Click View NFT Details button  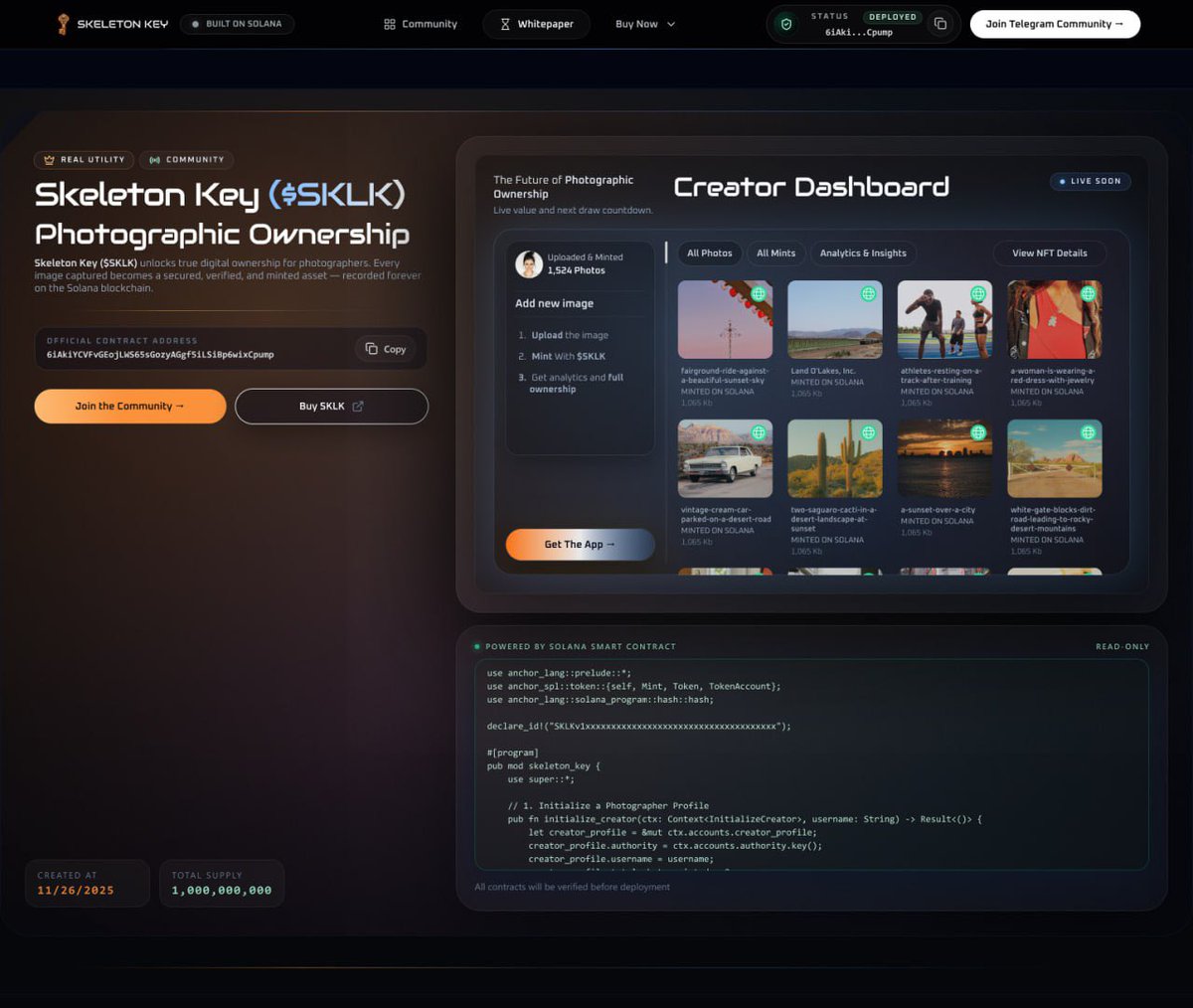click(1050, 253)
